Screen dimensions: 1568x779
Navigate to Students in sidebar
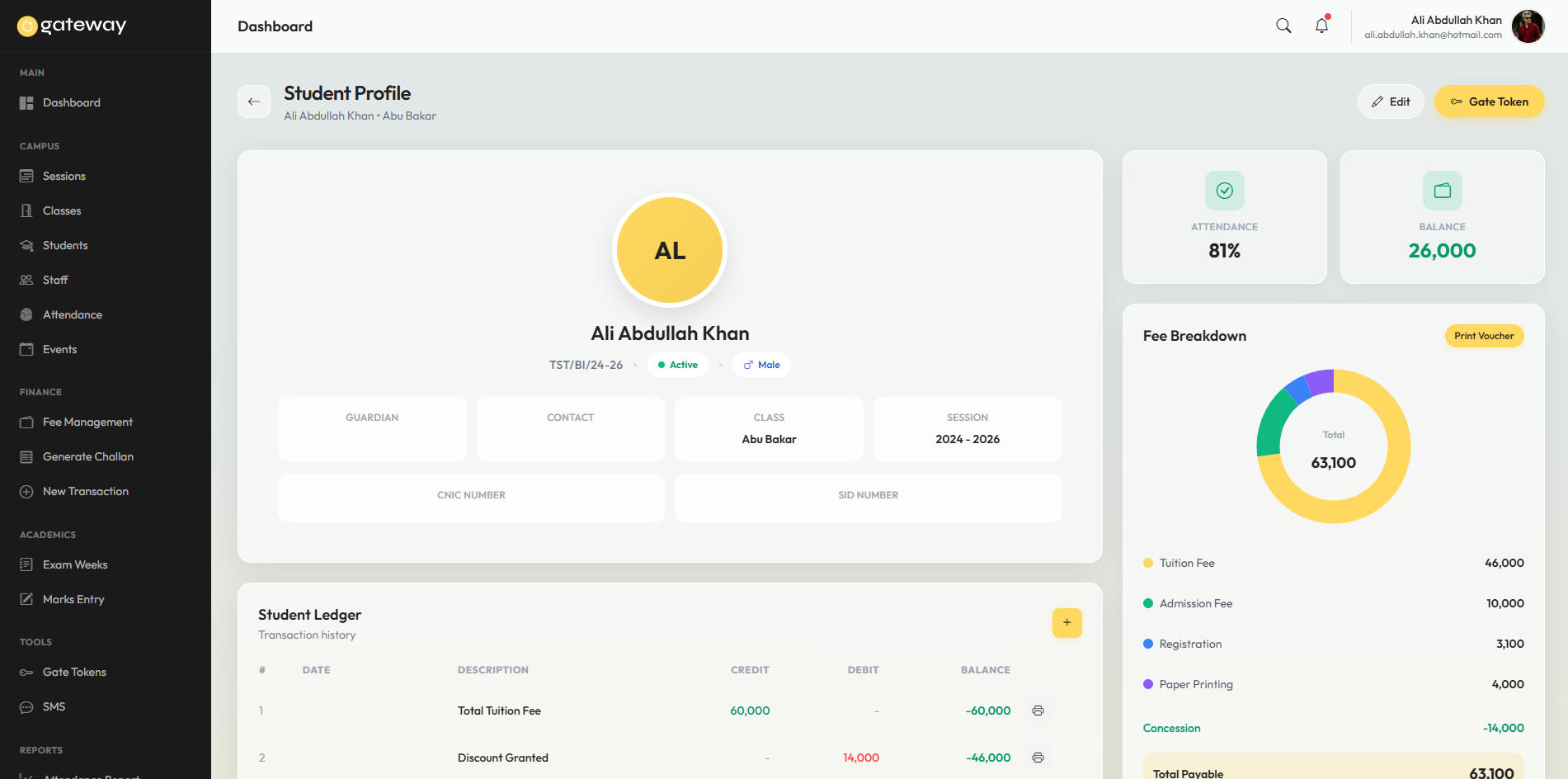(65, 245)
